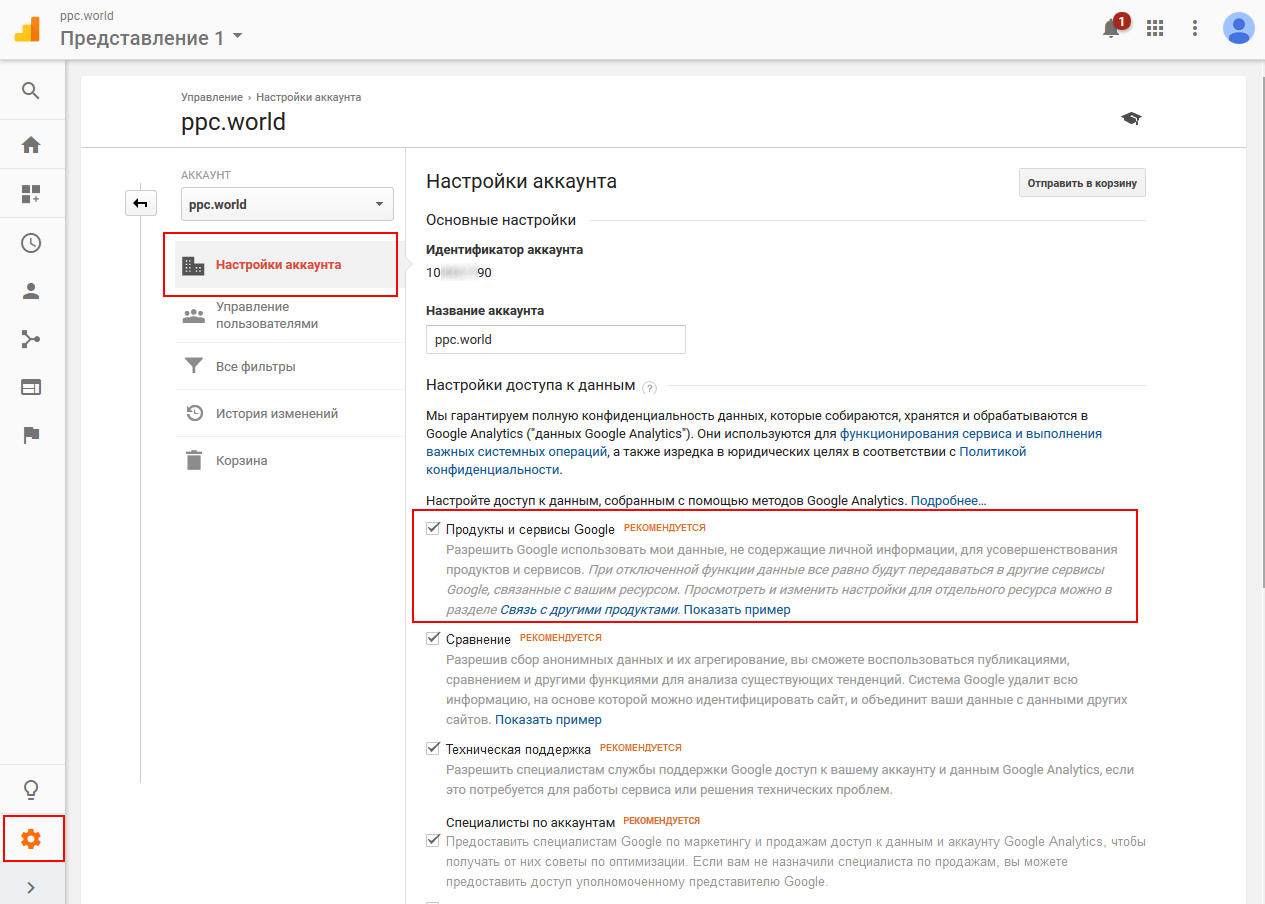Toggle Продукты и сервисы Google checkbox

click(x=433, y=528)
